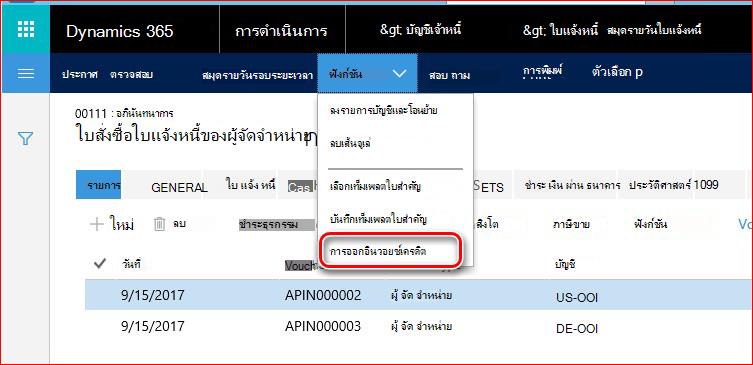
Task: Switch to the ประวัติศาสตร์ 1099 tab
Action: [x=673, y=184]
